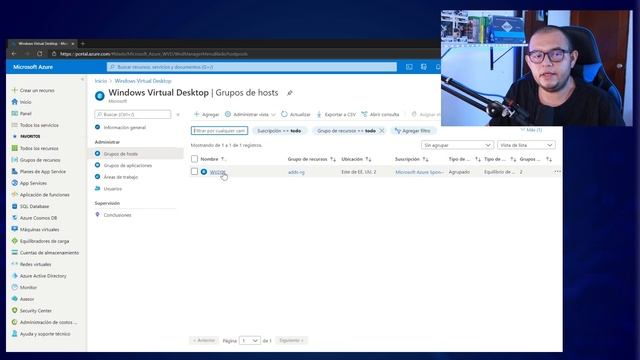Image resolution: width=640 pixels, height=360 pixels.
Task: Collapse the blade menu with the double chevron
Action: [x=178, y=114]
